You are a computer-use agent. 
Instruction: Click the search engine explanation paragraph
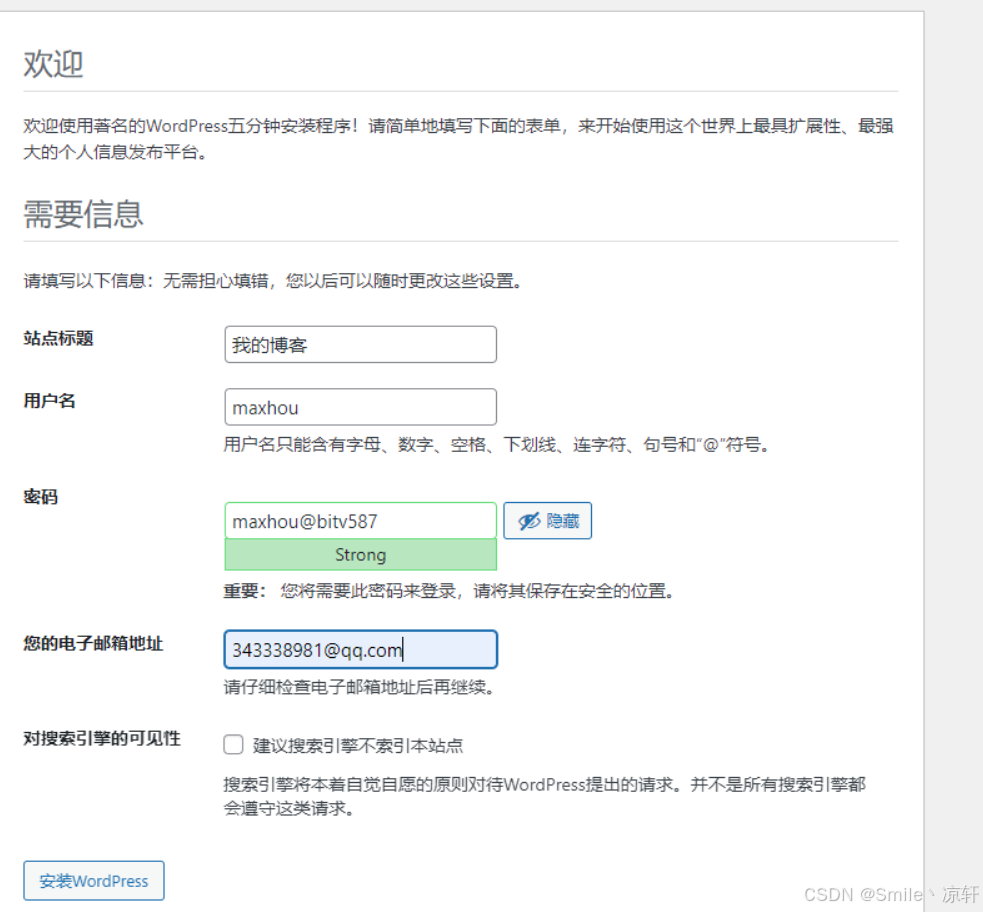[x=545, y=796]
